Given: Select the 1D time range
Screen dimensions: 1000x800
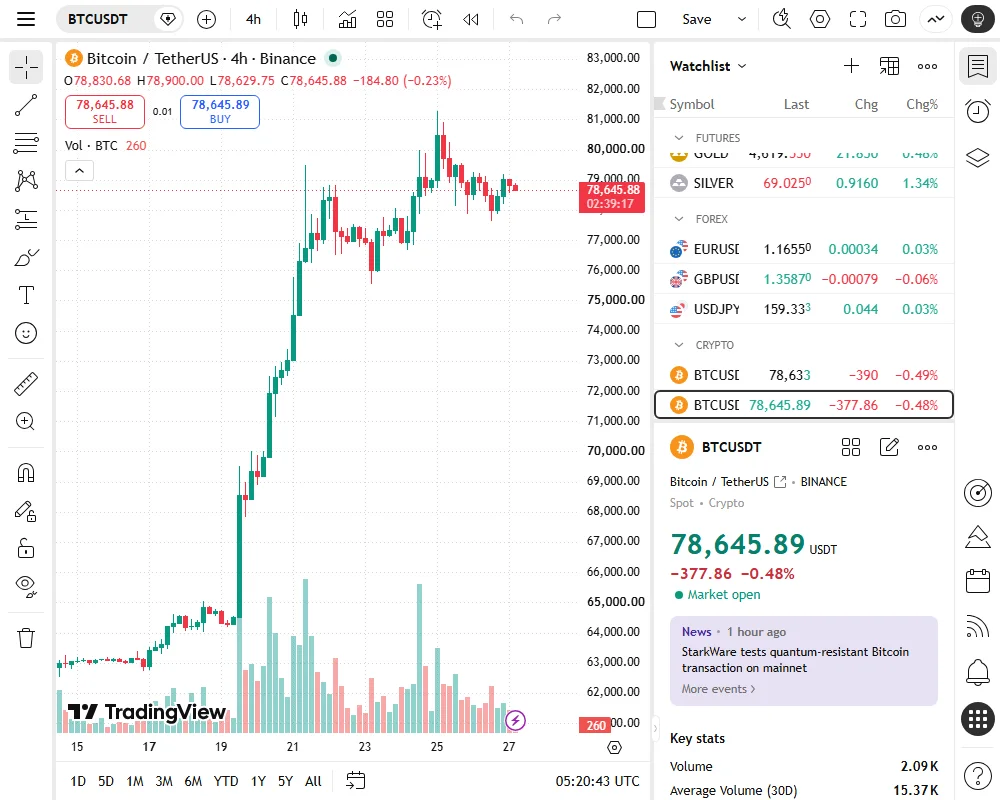Looking at the screenshot, I should (x=78, y=781).
